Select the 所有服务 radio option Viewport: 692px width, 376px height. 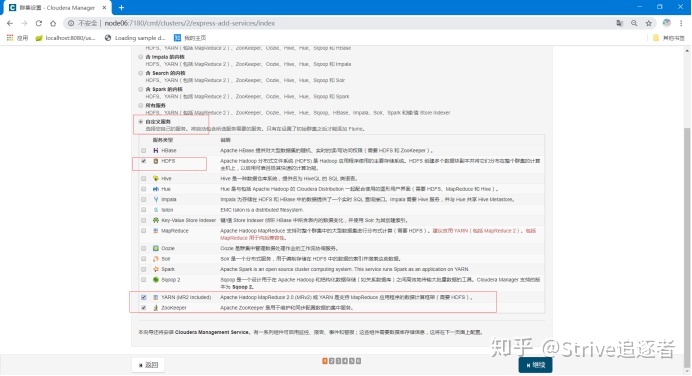point(140,105)
